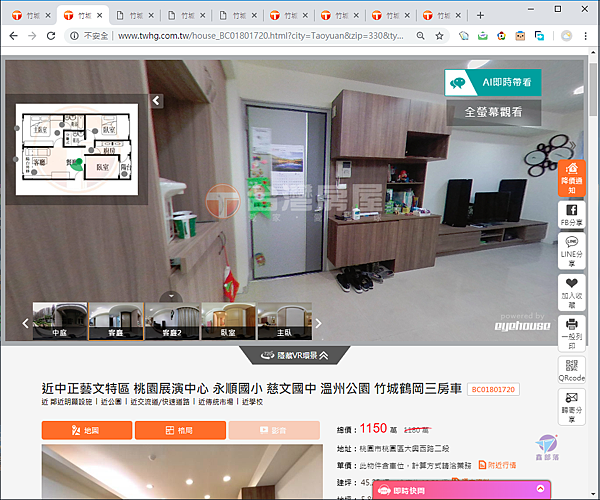Switch to the last 竹城 browser tab
Image resolution: width=600 pixels, height=500 pixels.
point(442,15)
